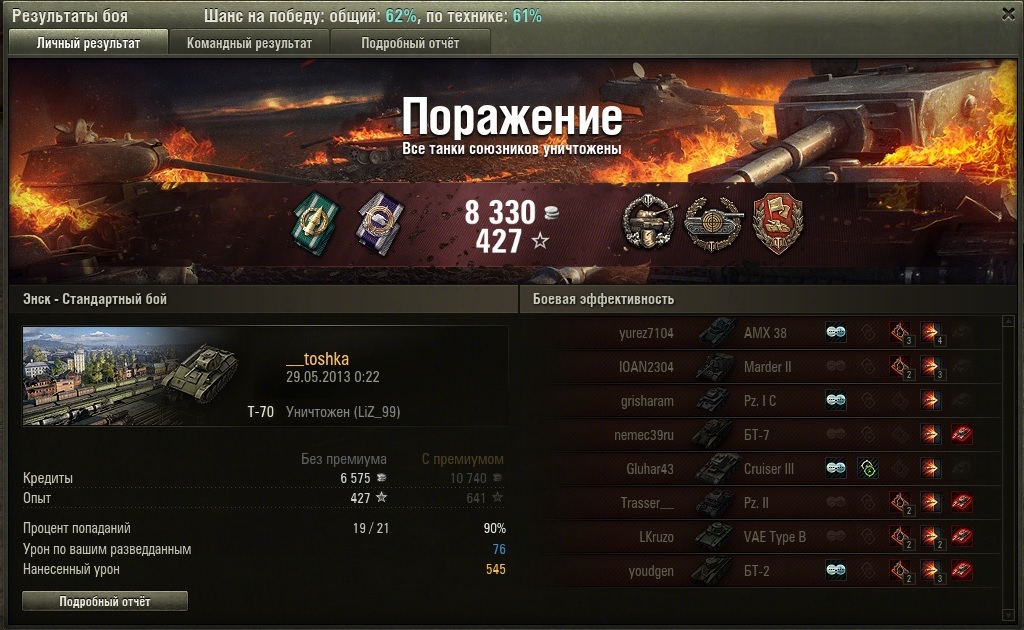Click the laurel wreath tank target badge
This screenshot has width=1024, height=630.
[713, 223]
